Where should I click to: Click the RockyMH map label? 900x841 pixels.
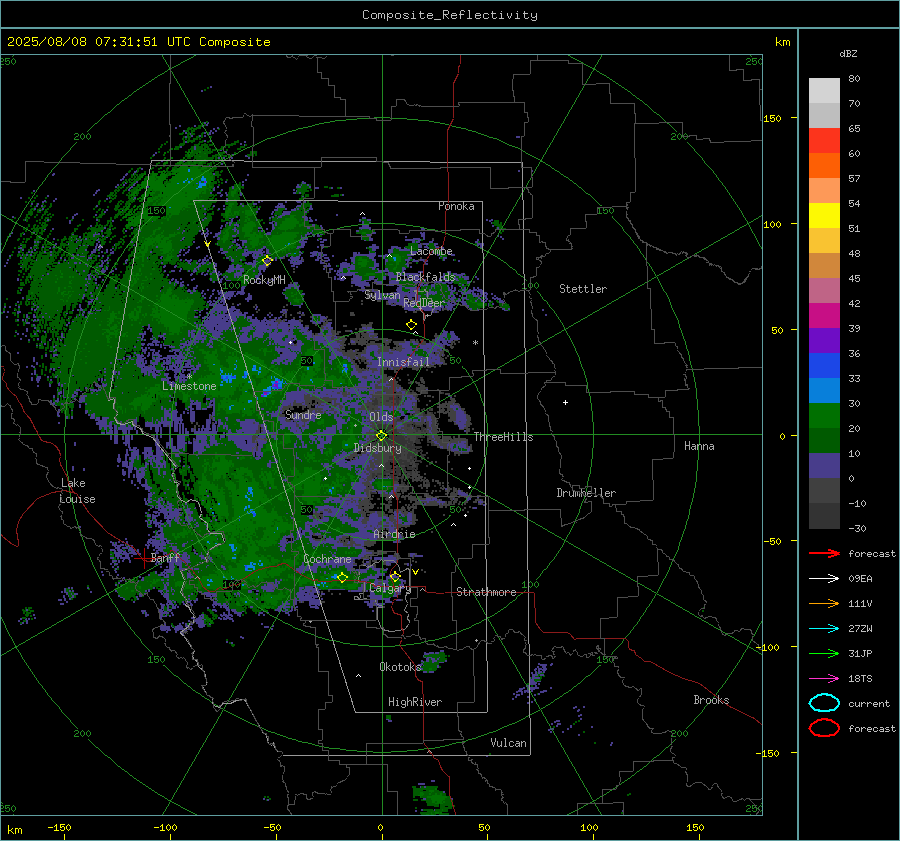(264, 280)
